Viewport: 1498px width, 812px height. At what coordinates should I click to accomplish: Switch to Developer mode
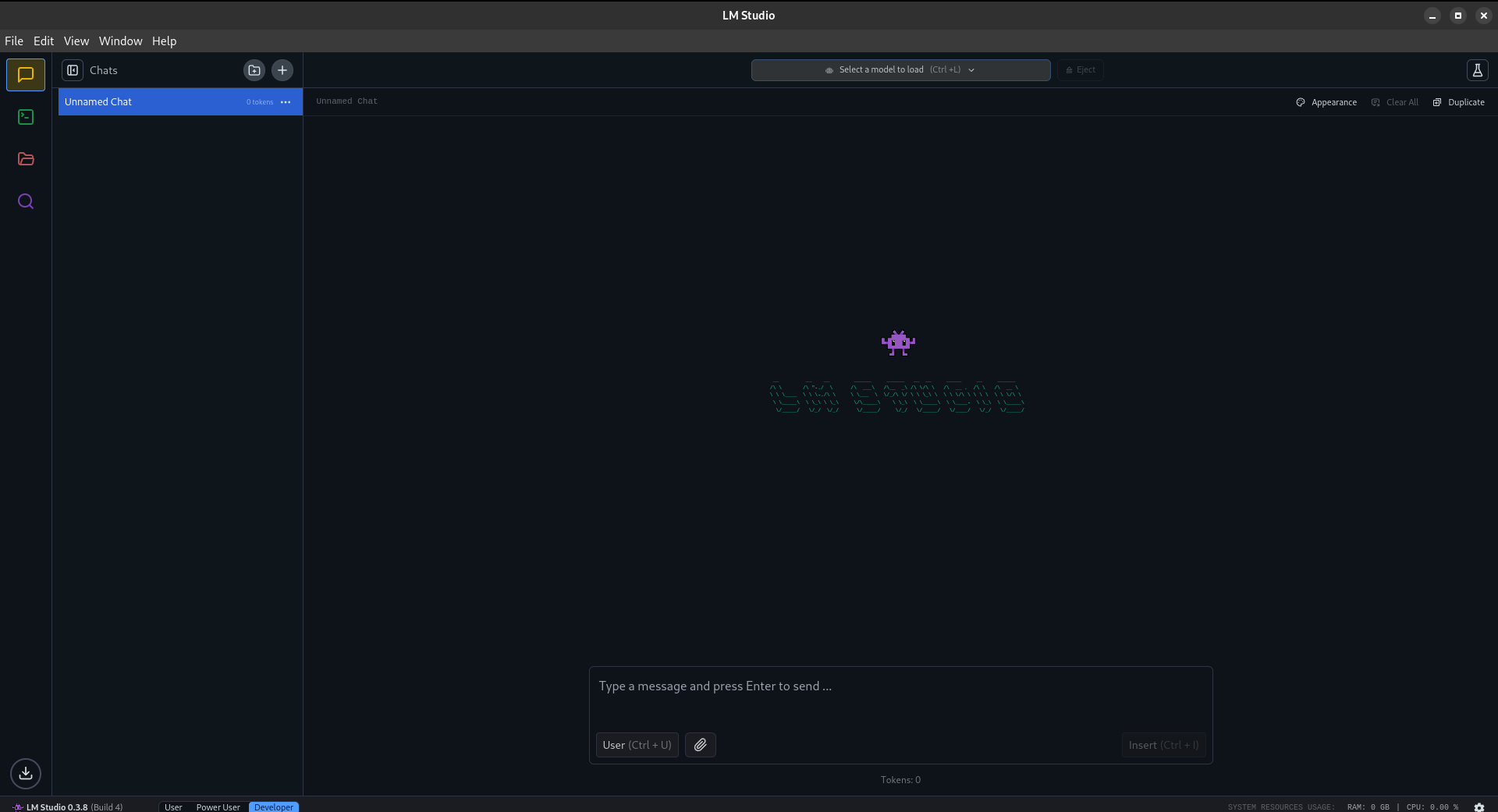pos(274,807)
